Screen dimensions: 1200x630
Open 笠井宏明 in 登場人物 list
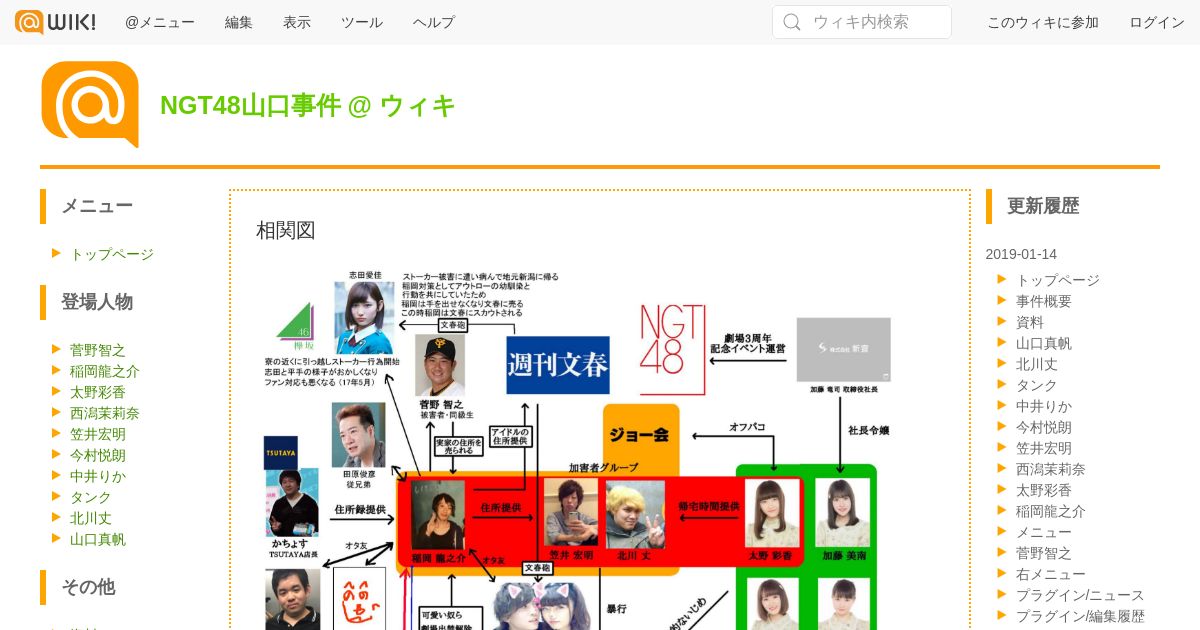[98, 434]
